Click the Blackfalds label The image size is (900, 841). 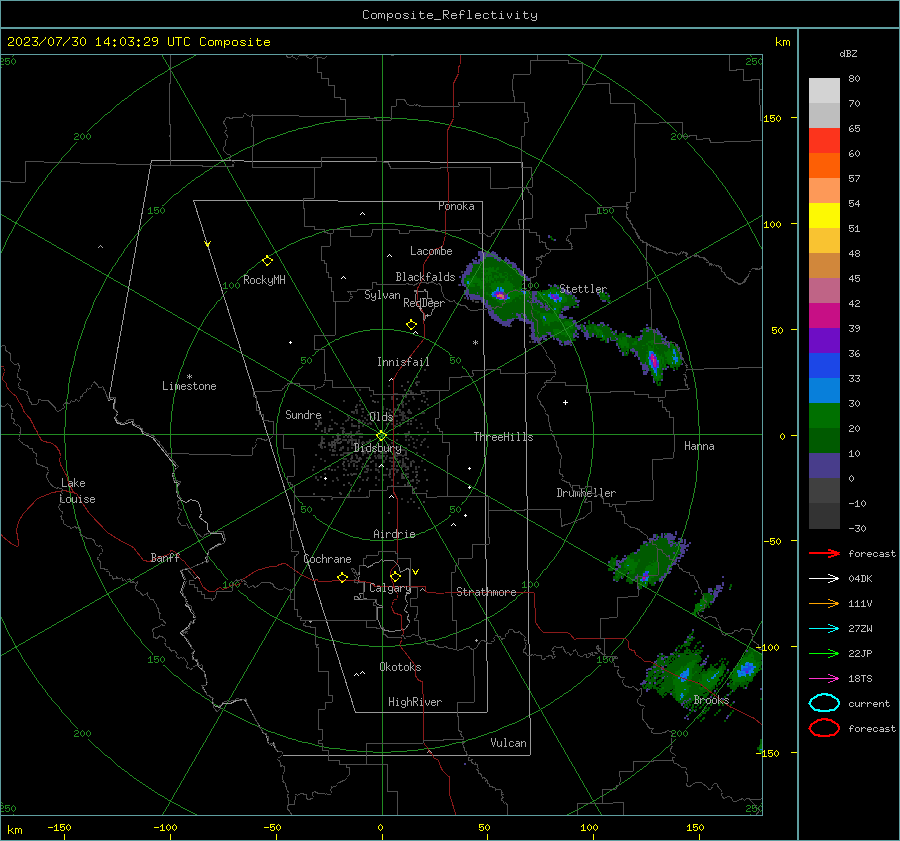pos(425,277)
